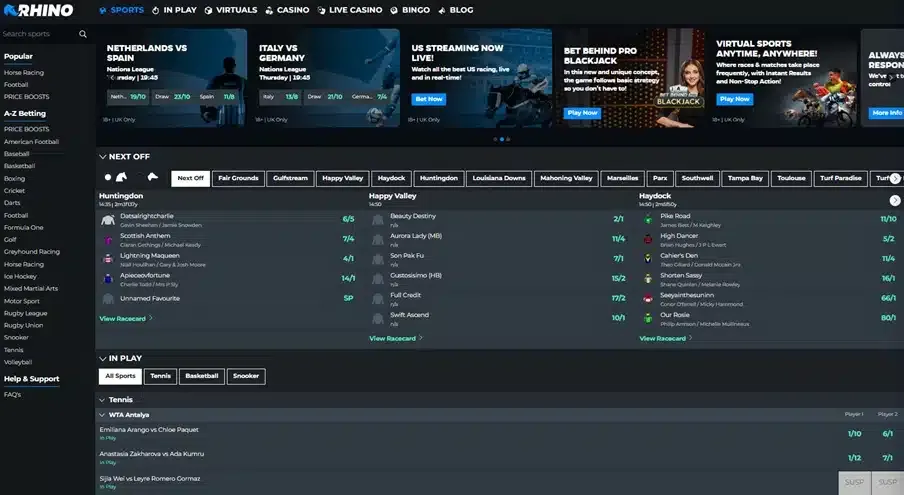904x495 pixels.
Task: Select the horse racing filter
Action: pos(122,177)
